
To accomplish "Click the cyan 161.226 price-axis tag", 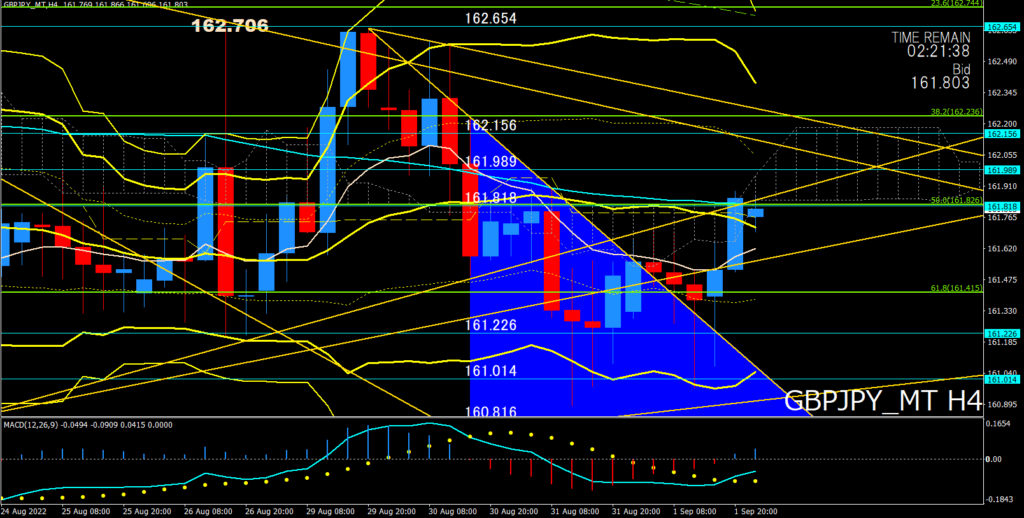I will [1000, 333].
